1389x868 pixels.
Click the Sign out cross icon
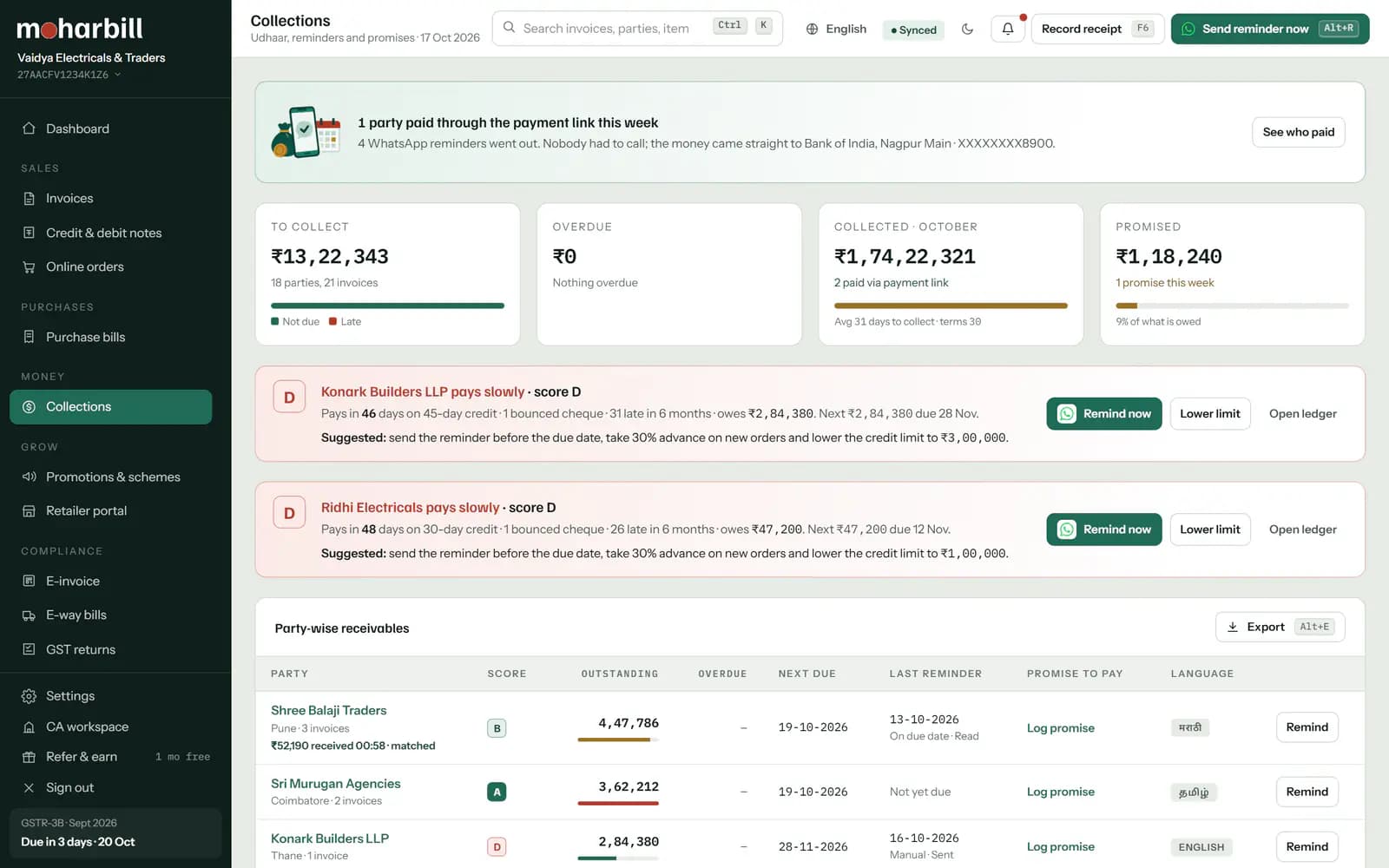(x=29, y=787)
